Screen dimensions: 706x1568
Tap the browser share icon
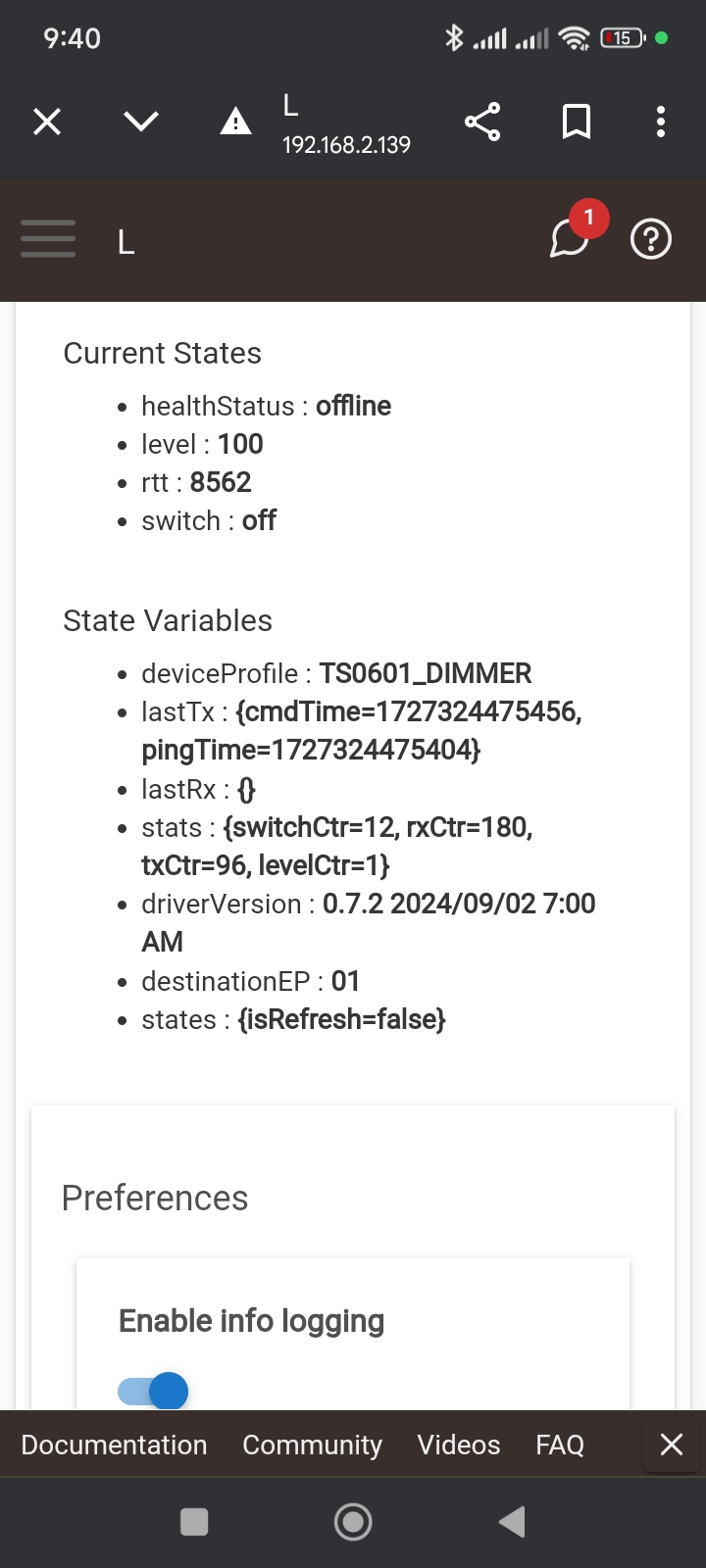click(x=482, y=122)
